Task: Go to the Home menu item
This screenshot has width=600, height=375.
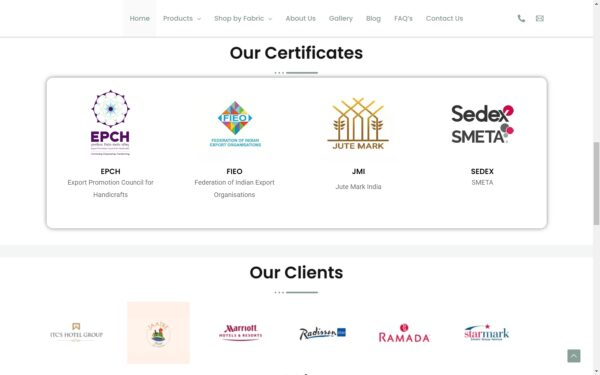Action: 140,18
